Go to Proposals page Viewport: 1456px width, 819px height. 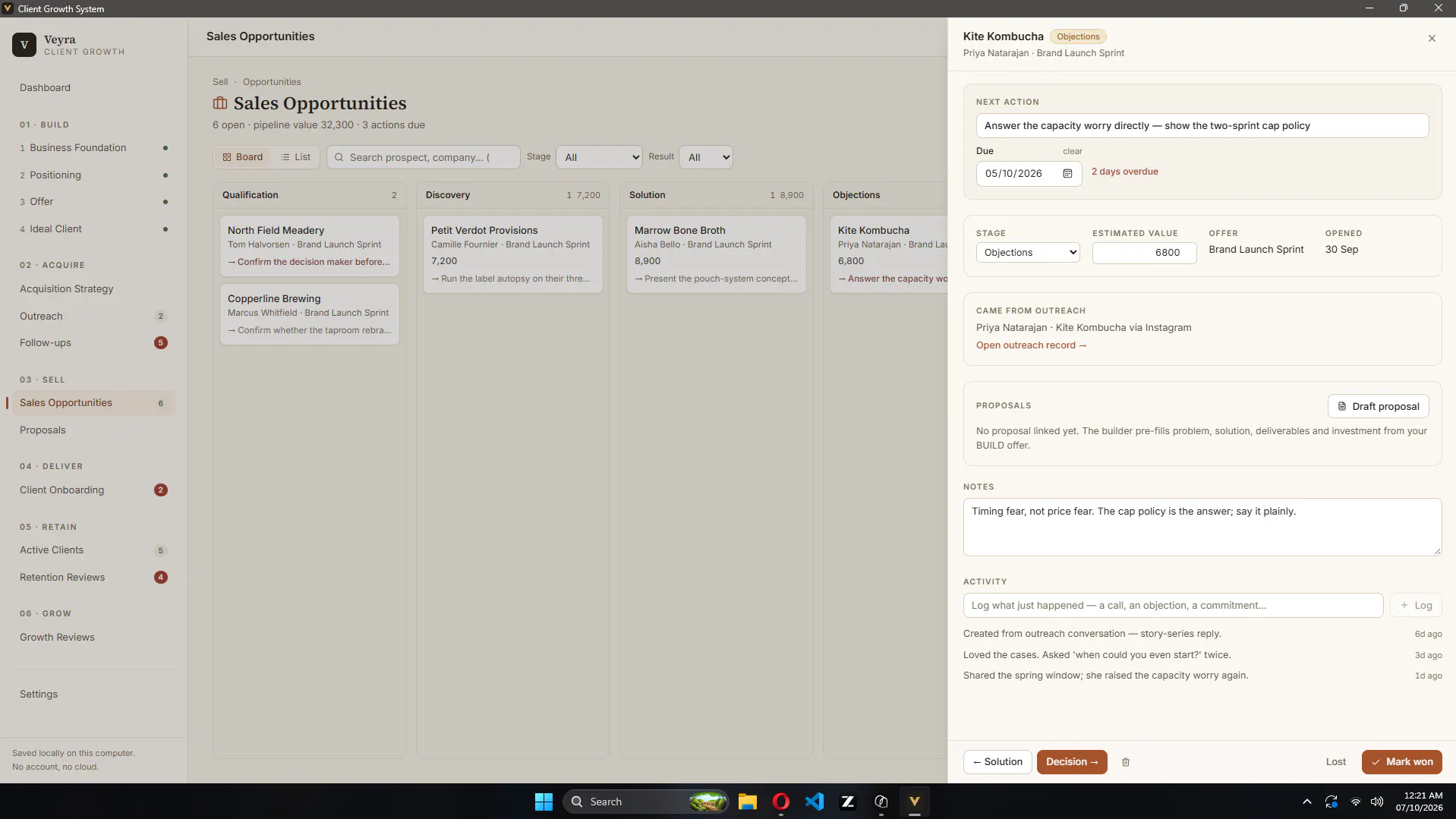(x=43, y=430)
